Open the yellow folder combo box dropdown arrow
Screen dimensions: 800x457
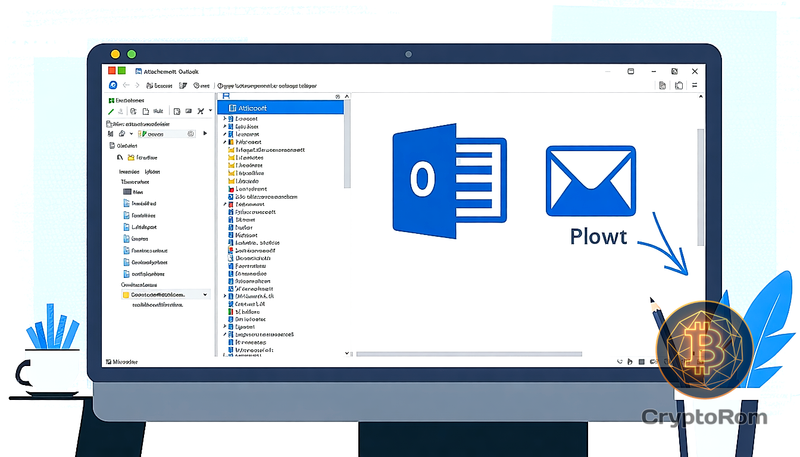[205, 295]
